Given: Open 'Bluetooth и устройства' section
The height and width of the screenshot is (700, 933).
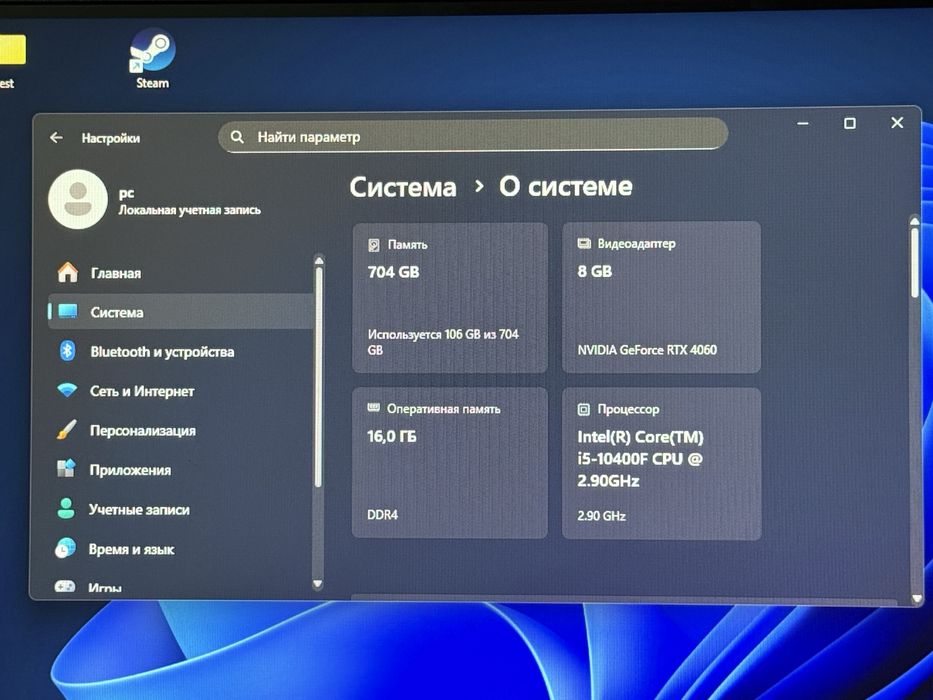Looking at the screenshot, I should pos(181,351).
